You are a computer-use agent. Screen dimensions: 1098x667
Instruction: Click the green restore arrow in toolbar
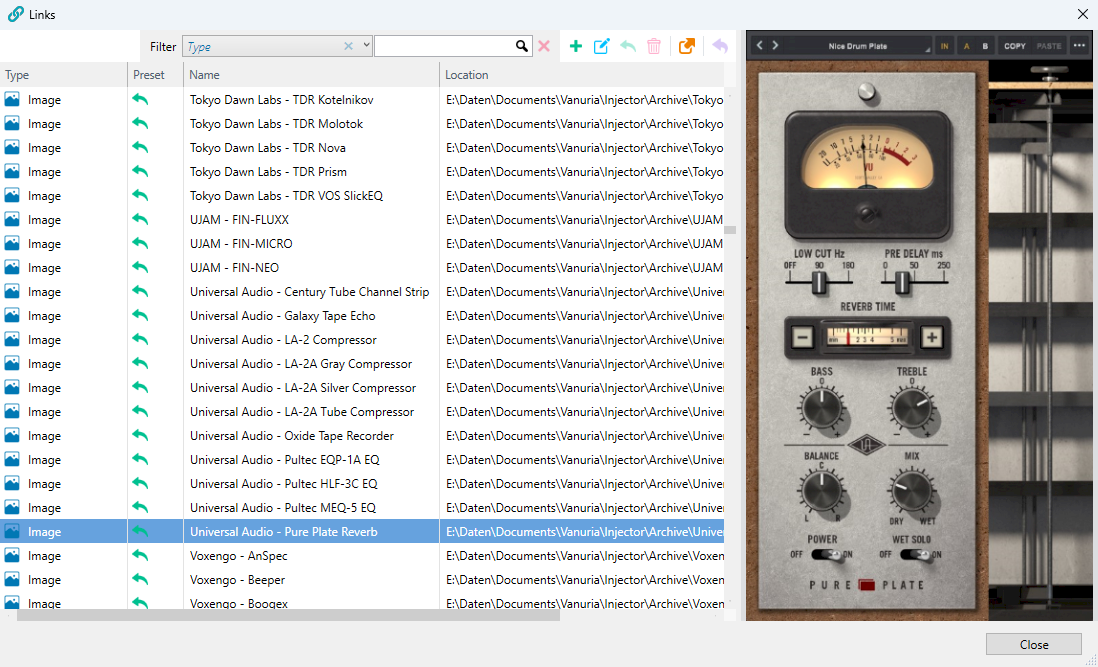click(x=628, y=46)
